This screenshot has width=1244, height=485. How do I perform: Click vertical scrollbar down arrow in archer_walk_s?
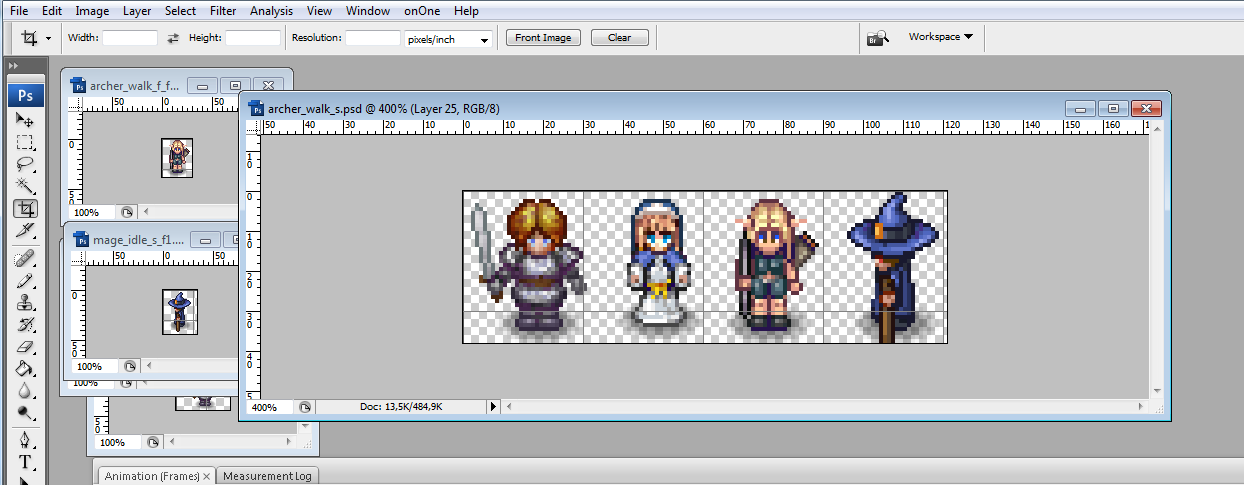tap(1158, 391)
